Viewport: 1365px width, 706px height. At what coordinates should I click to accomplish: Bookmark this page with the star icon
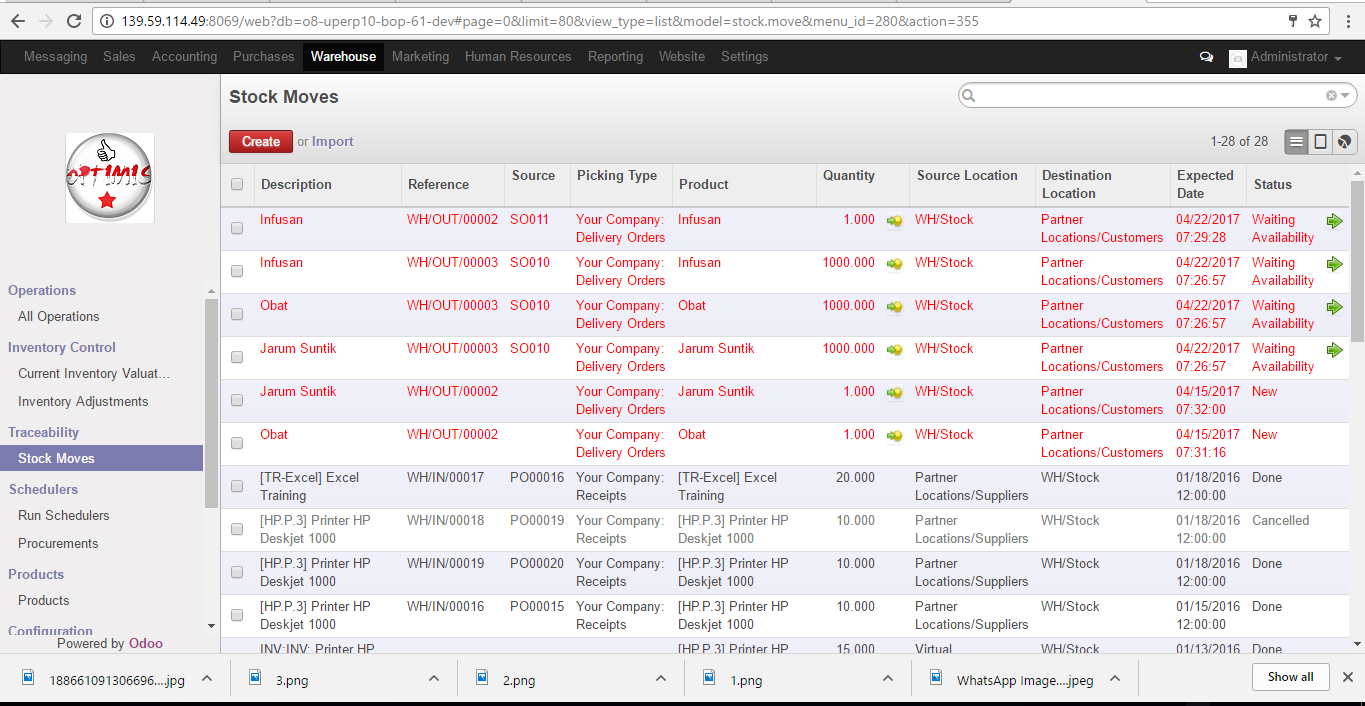[x=1315, y=20]
